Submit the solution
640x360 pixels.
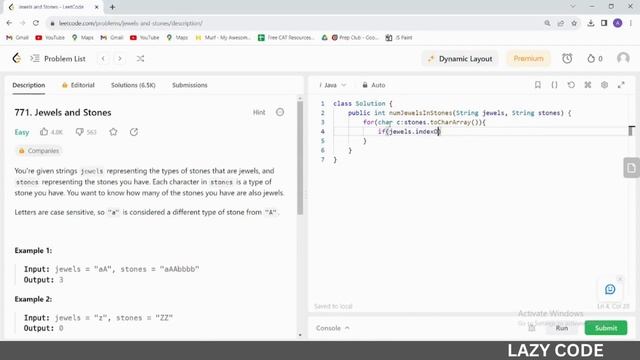[606, 328]
